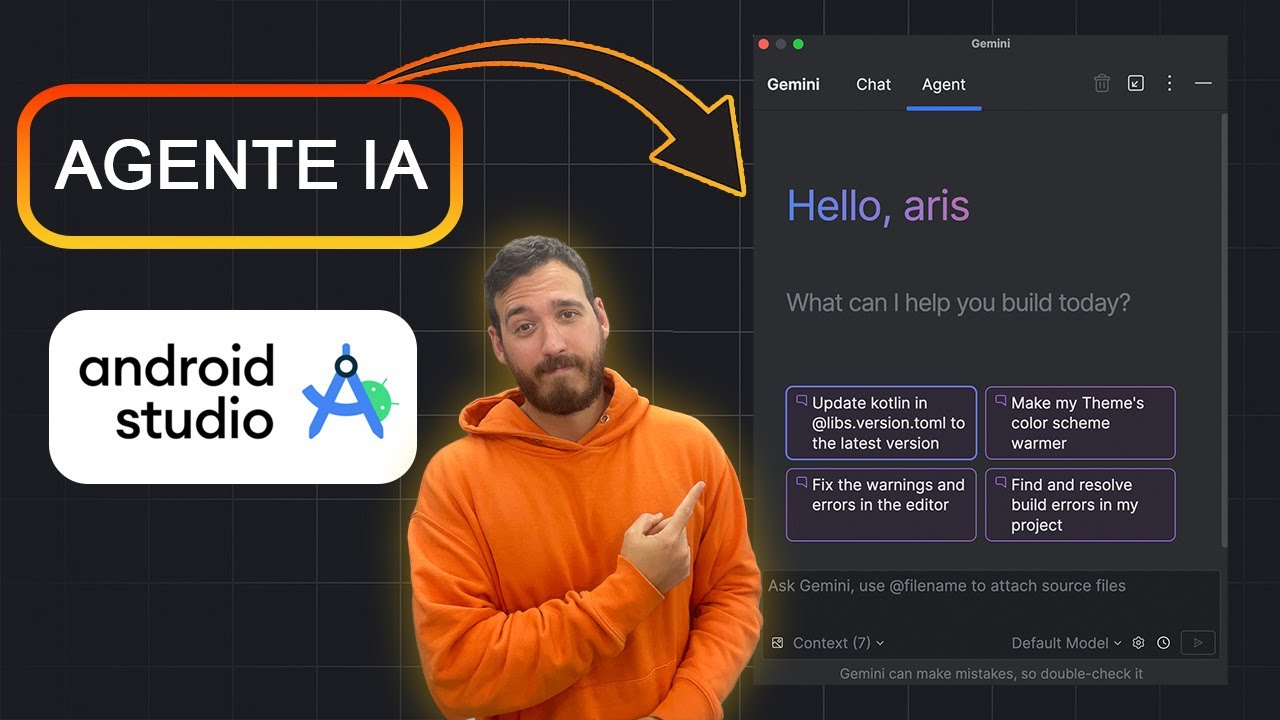Open the chat history clock icon
Screen dimensions: 1280x720
point(1164,643)
